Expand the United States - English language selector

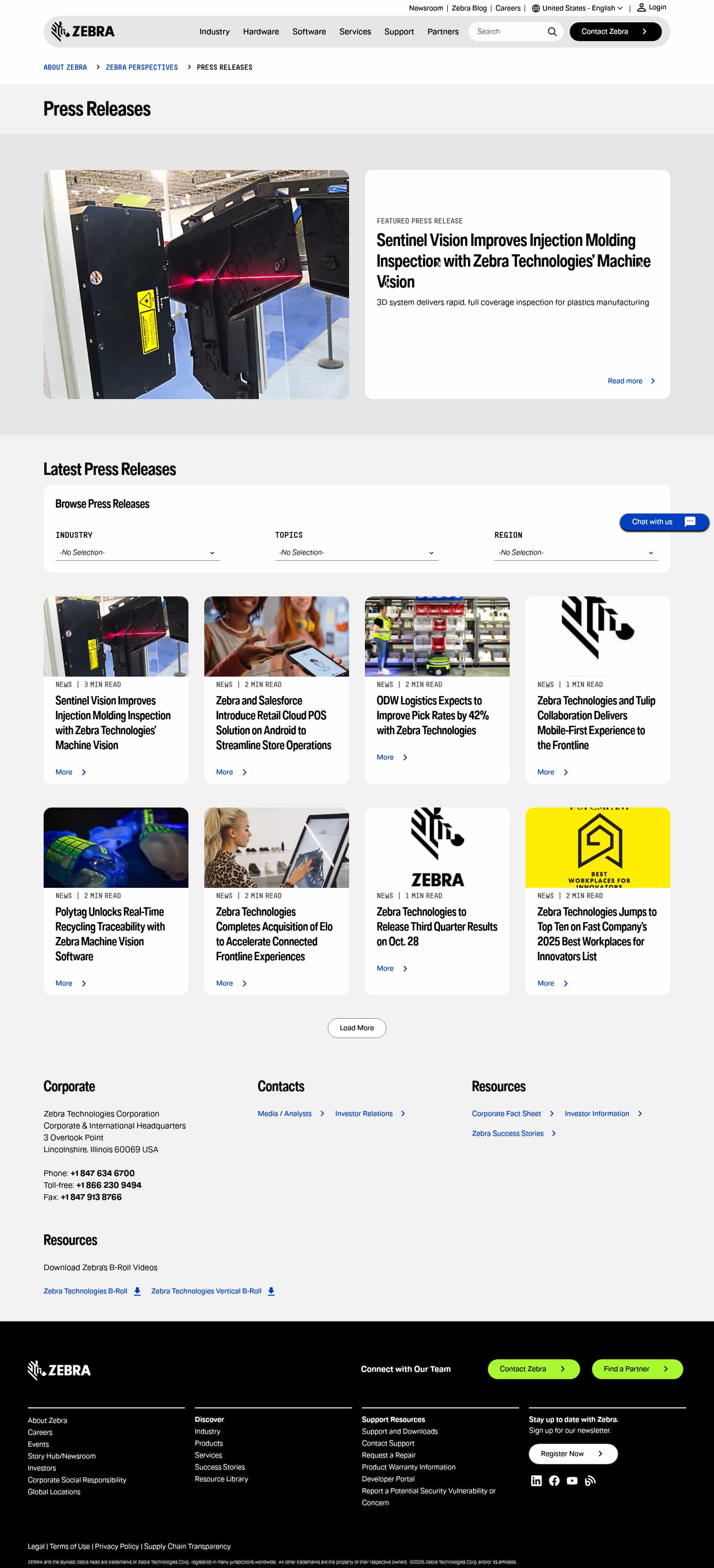point(577,8)
